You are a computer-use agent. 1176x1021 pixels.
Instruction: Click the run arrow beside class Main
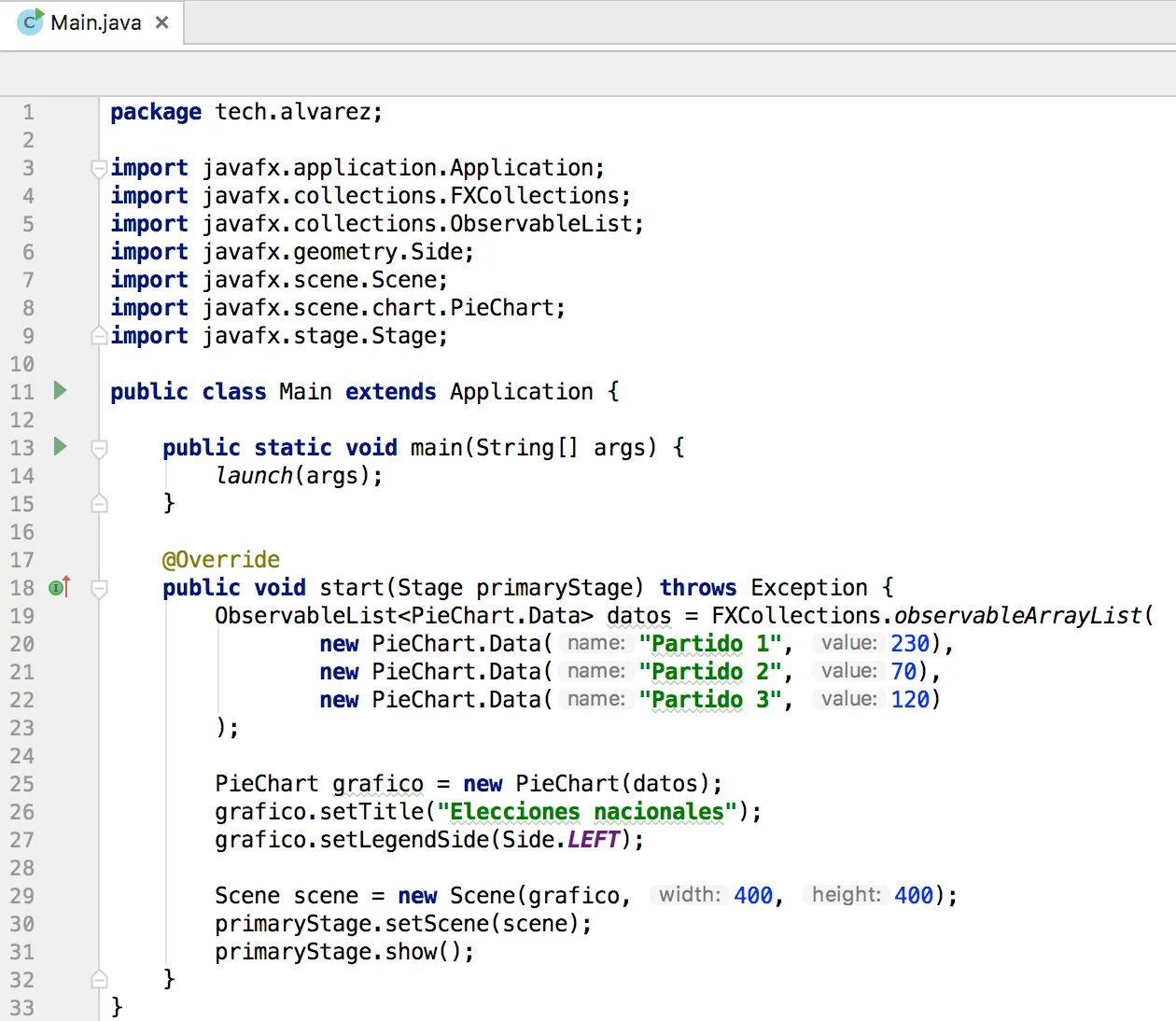click(x=61, y=390)
